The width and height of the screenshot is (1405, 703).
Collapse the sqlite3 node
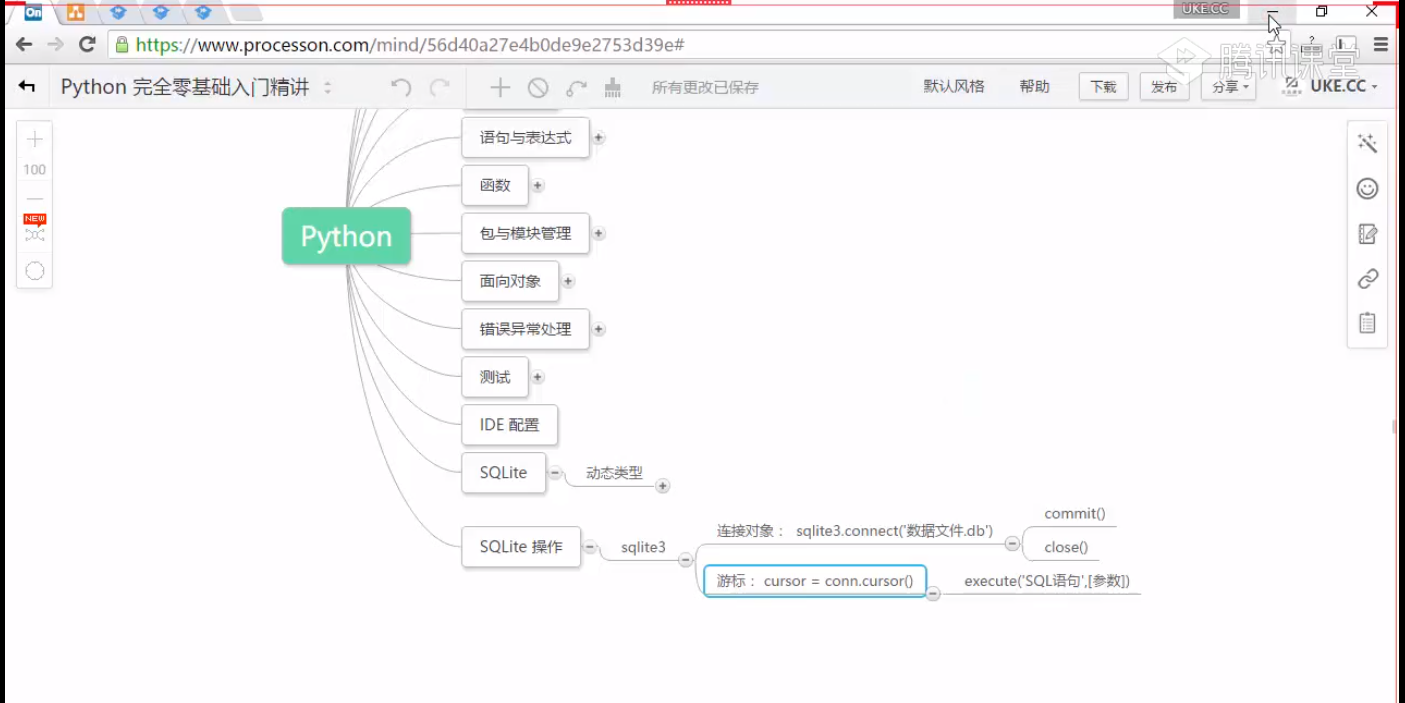coord(685,560)
